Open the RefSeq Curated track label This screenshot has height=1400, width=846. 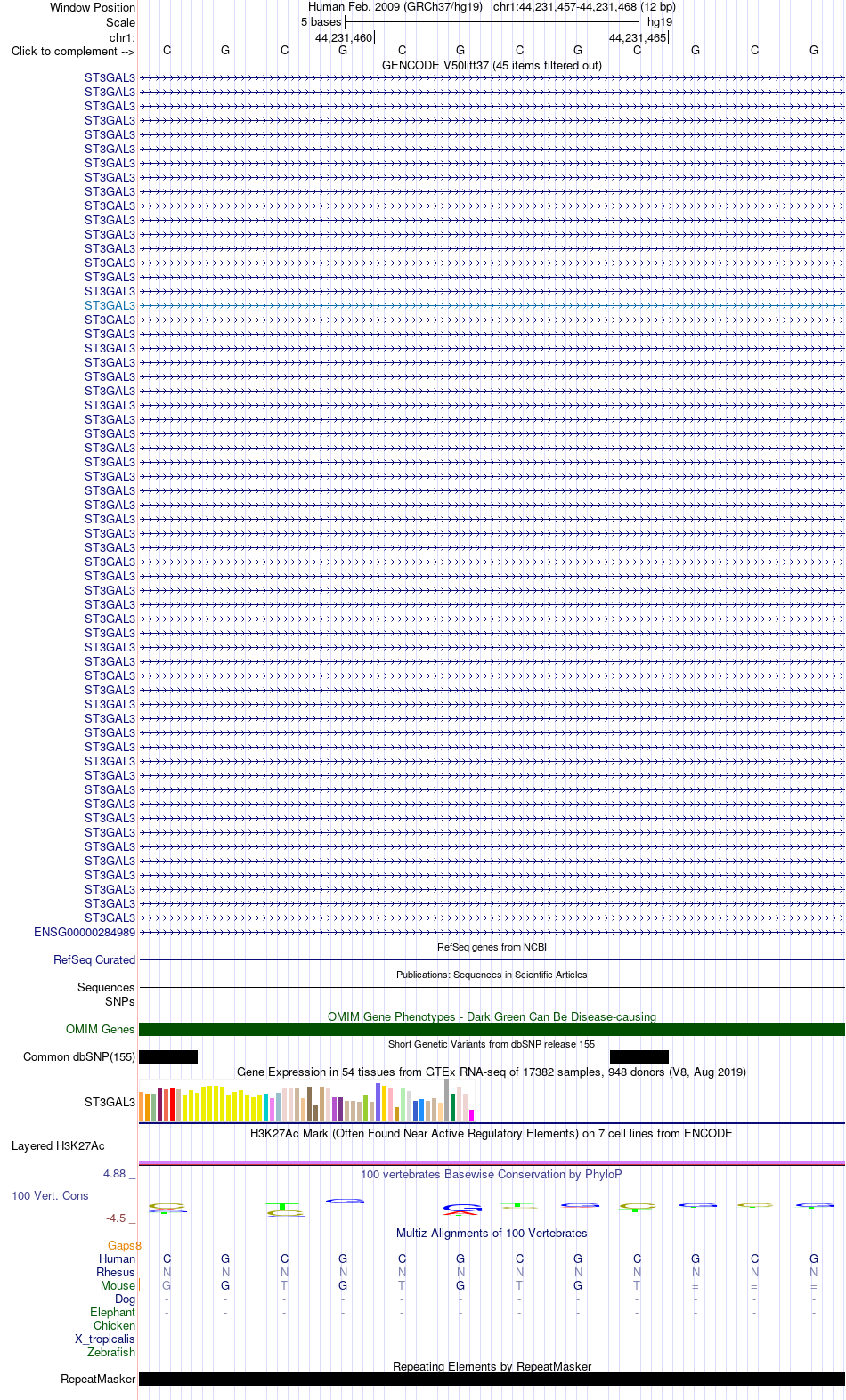pos(94,959)
